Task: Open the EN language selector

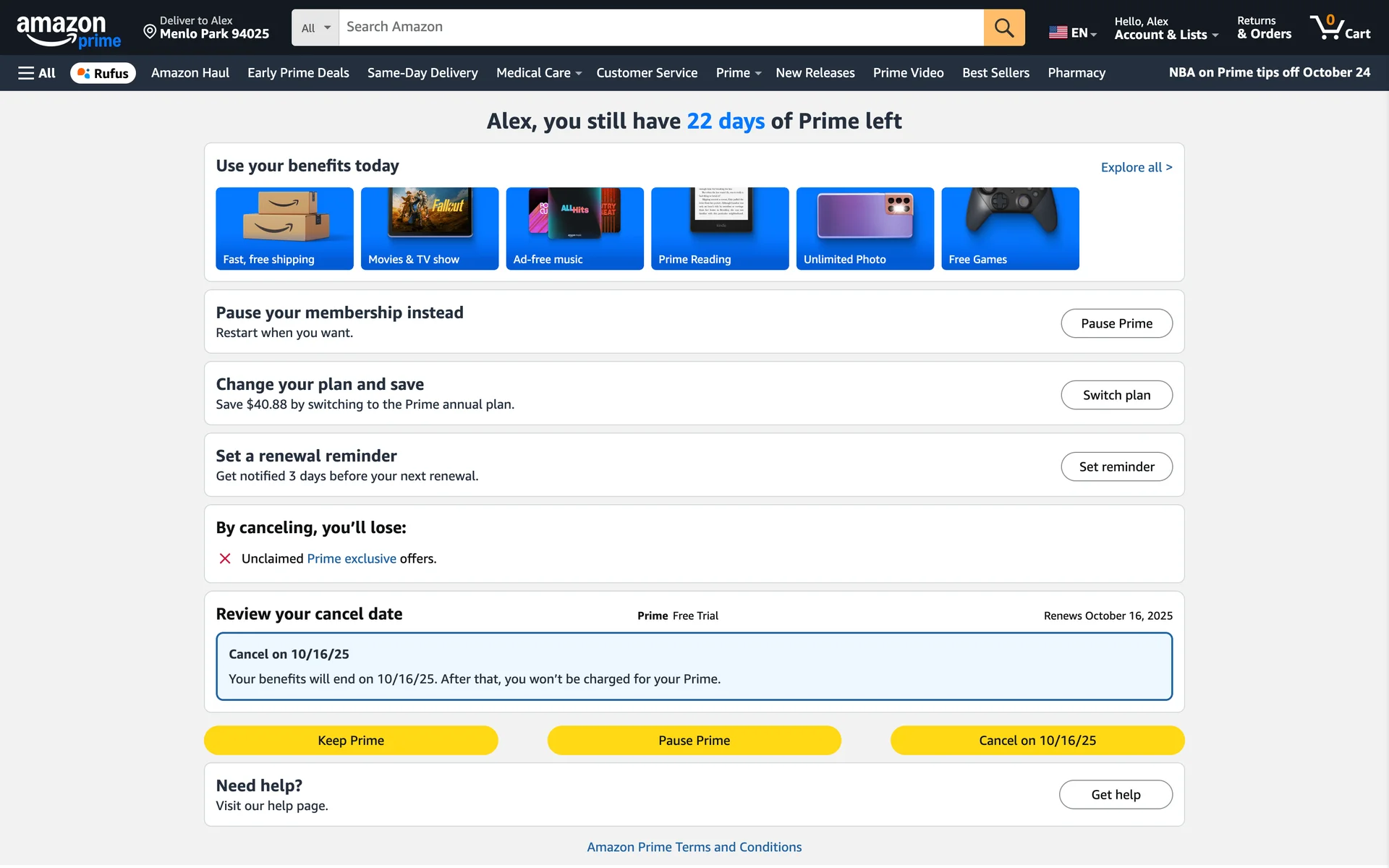Action: [1072, 33]
